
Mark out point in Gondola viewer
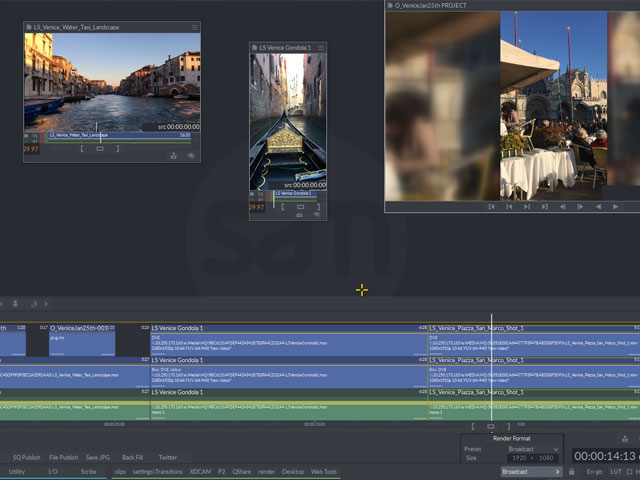318,207
